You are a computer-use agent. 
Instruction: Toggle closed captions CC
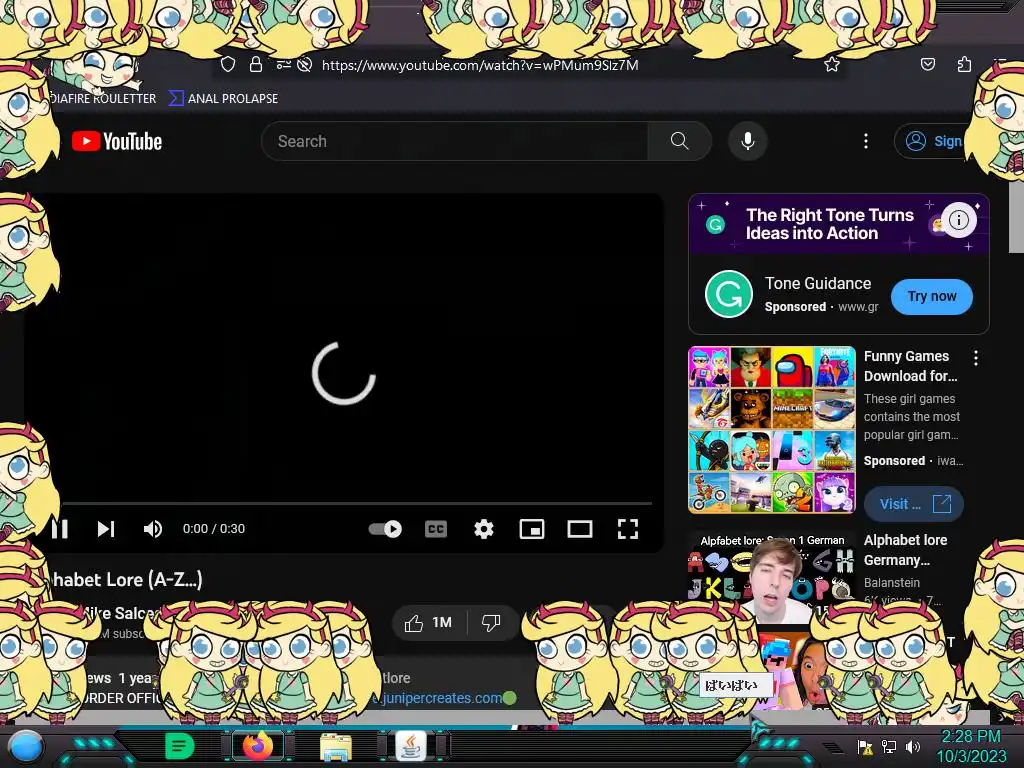(436, 528)
